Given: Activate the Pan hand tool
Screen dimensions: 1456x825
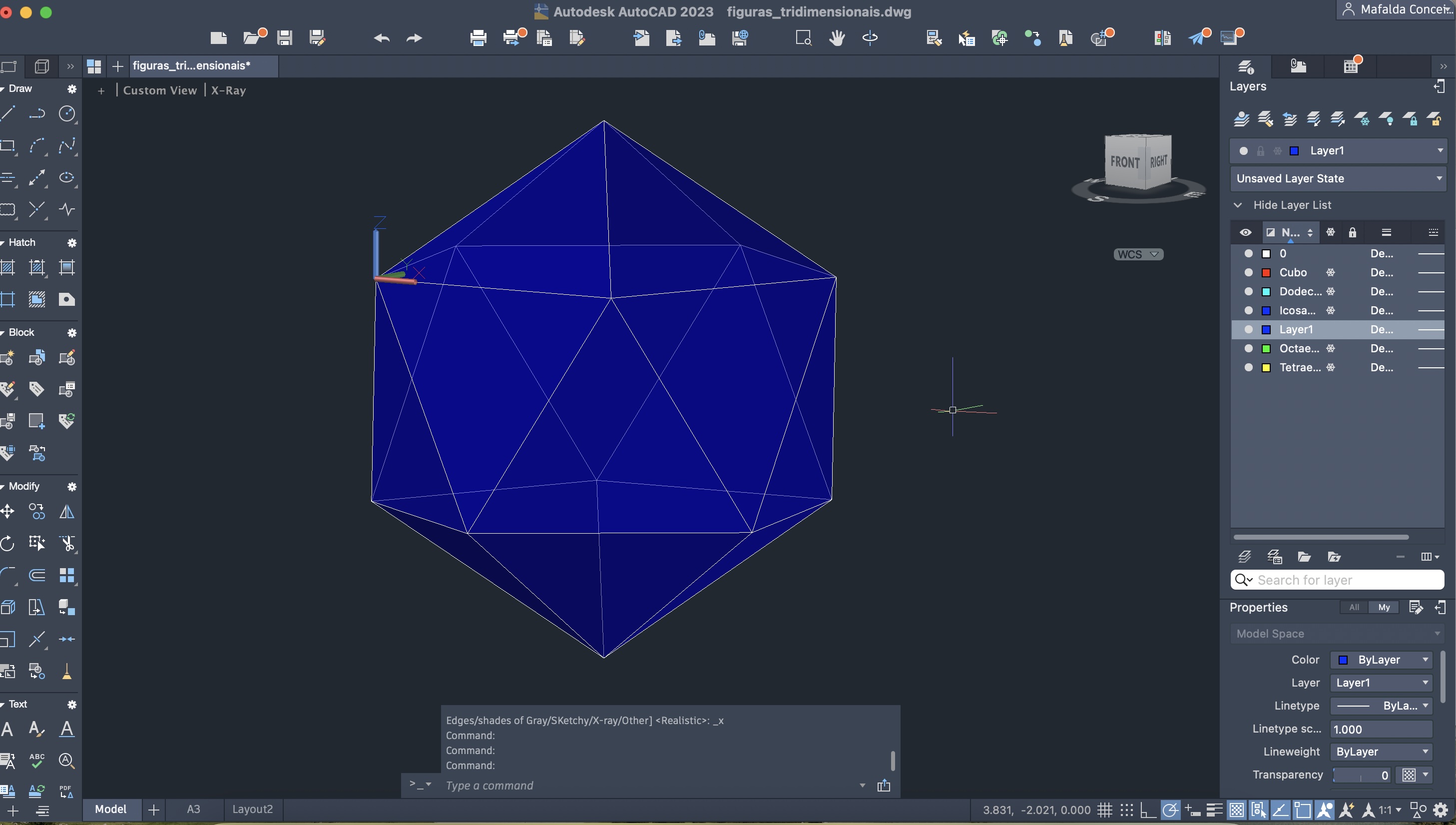Looking at the screenshot, I should 837,38.
